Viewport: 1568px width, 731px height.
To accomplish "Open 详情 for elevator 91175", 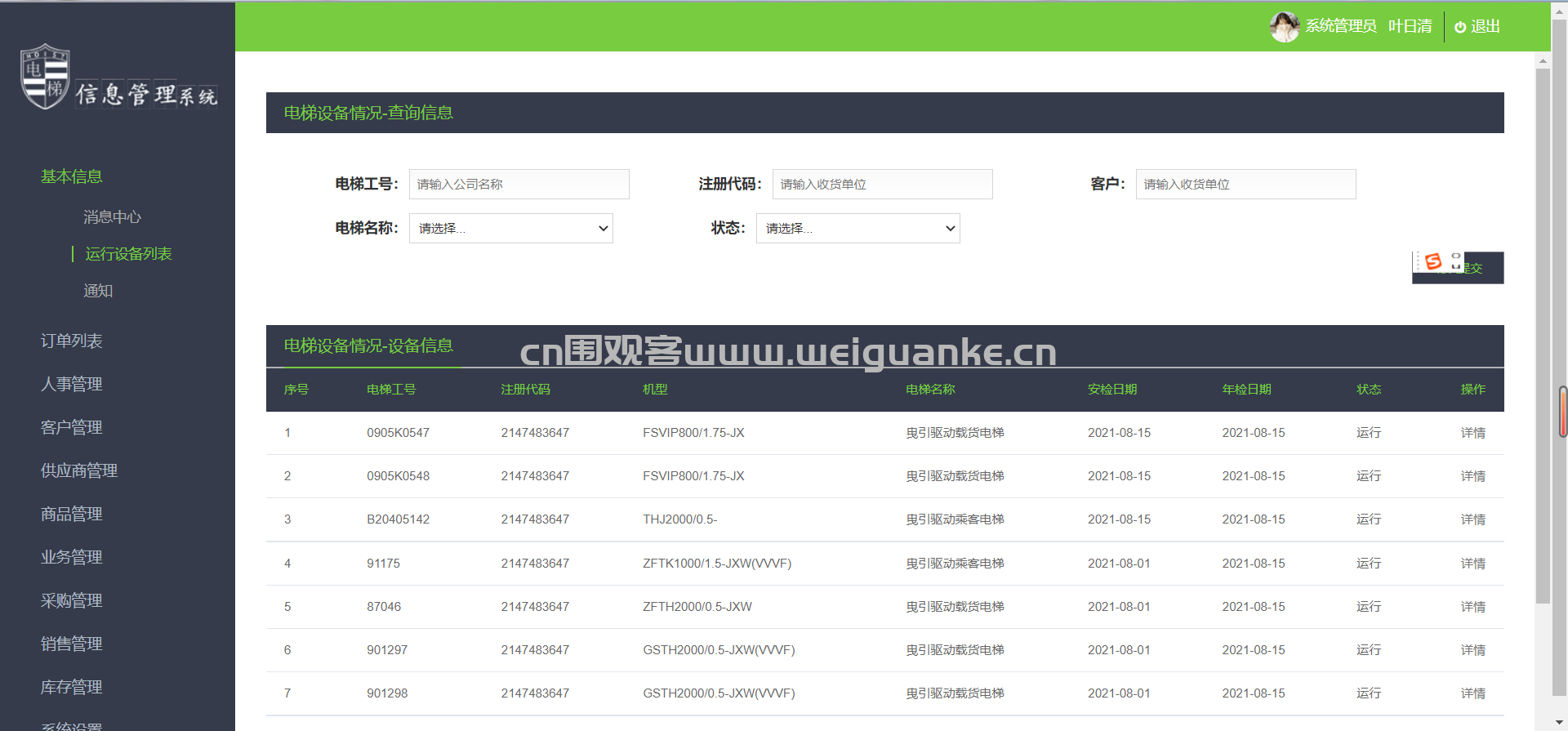I will 1473,564.
